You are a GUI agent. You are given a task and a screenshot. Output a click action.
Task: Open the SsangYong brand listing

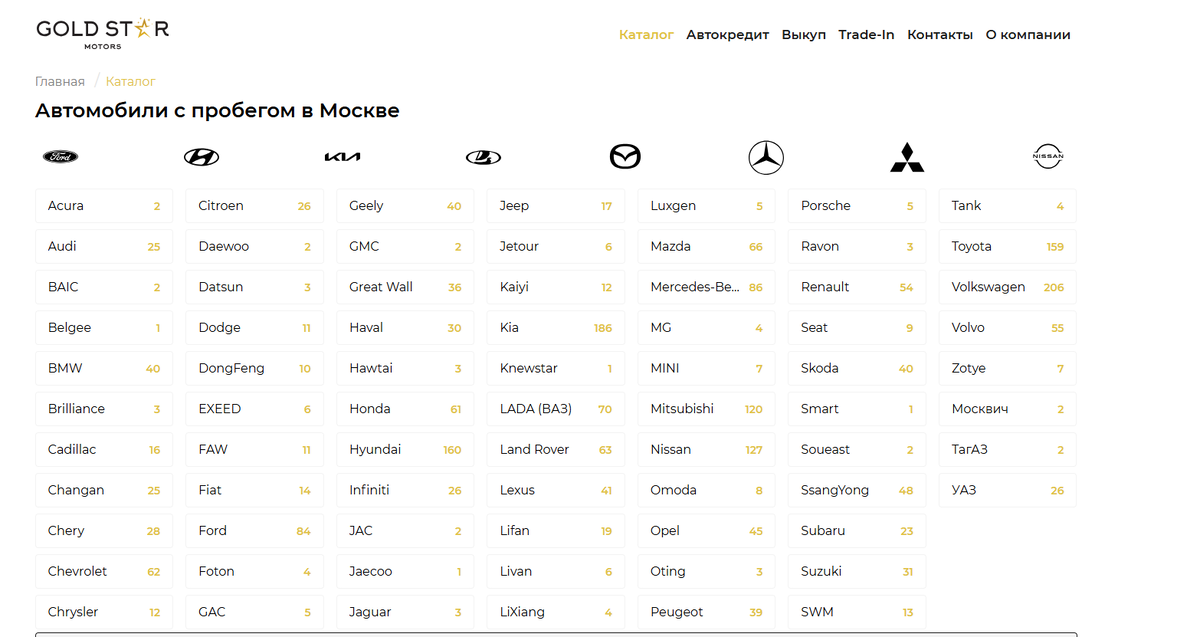[x=857, y=490]
